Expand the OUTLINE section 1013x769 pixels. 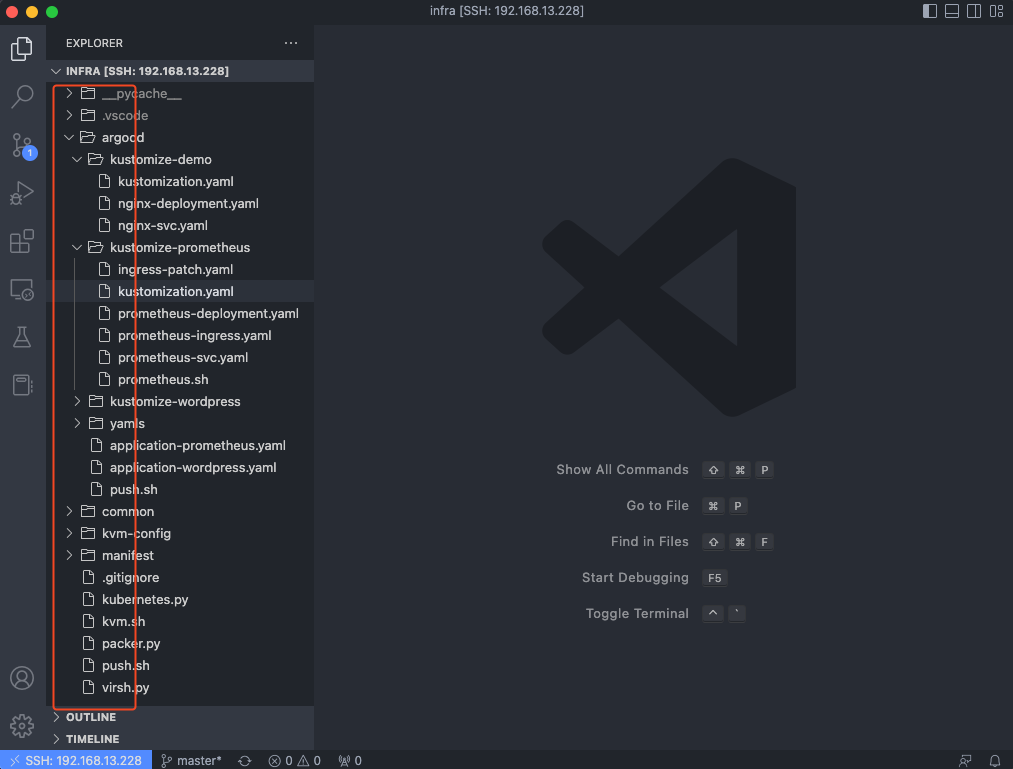180,717
